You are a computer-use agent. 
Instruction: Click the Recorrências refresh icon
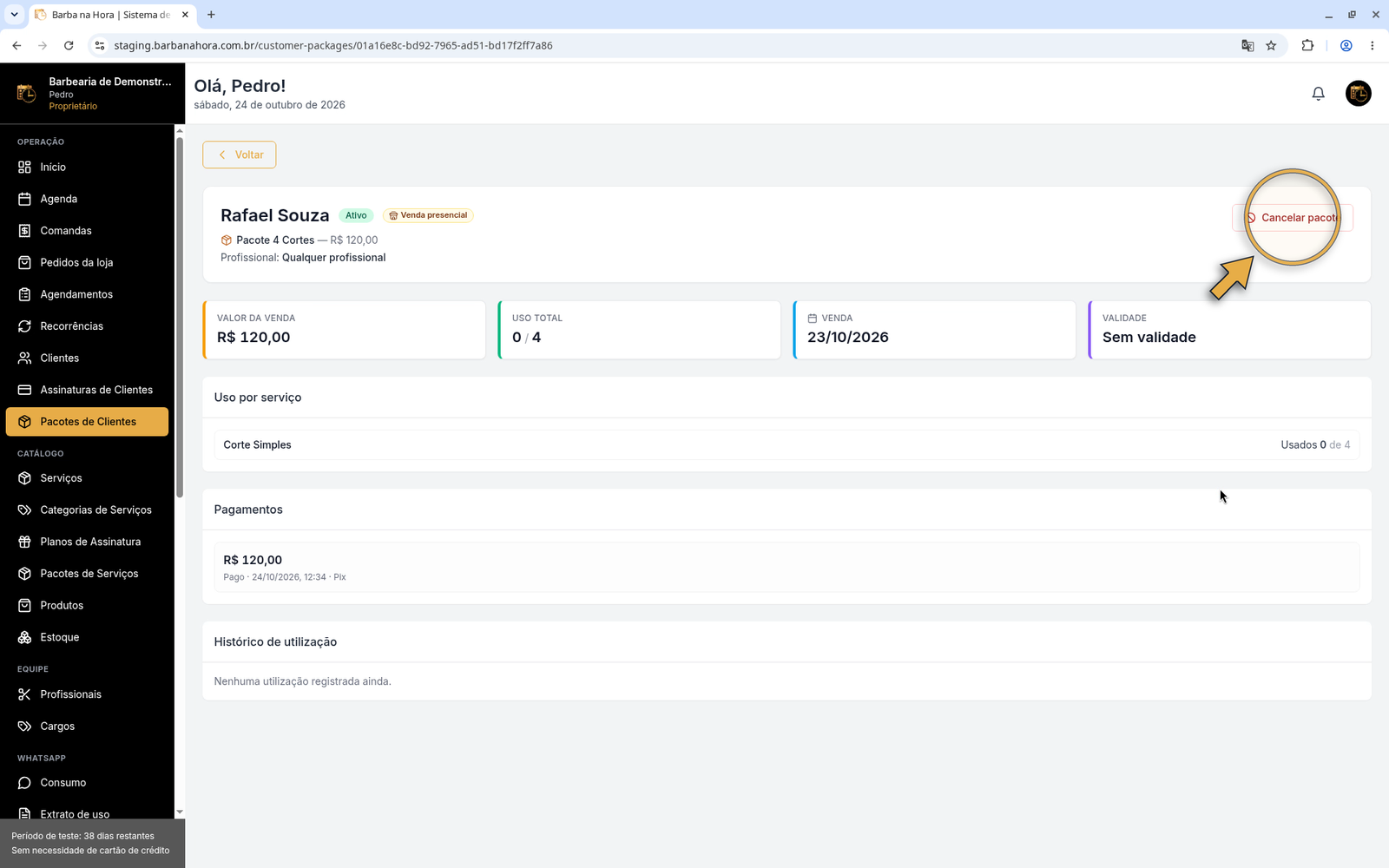pos(24,326)
